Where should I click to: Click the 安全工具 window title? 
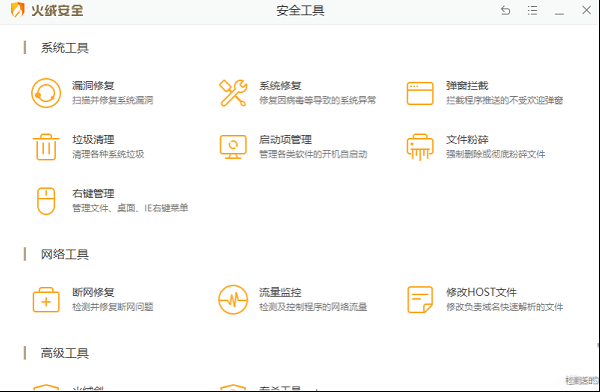[x=300, y=10]
